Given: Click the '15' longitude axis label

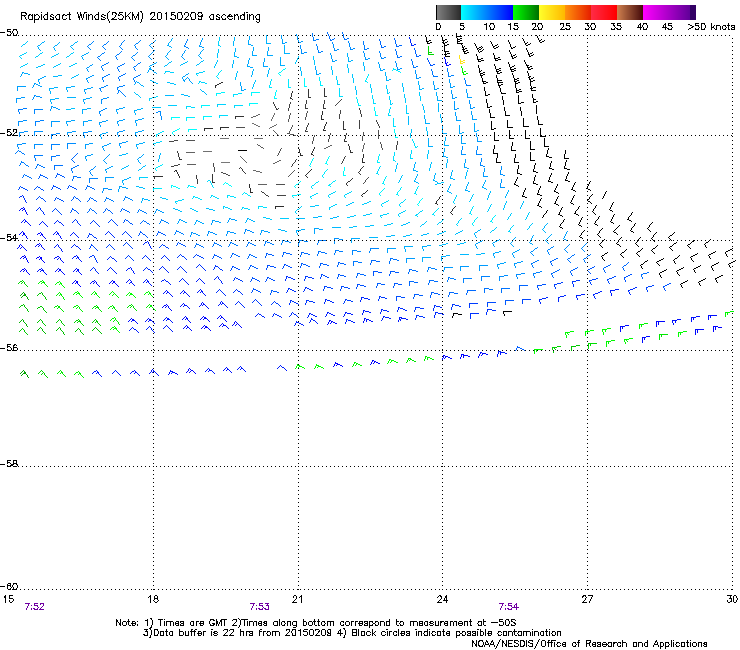Looking at the screenshot, I should (x=8, y=599).
